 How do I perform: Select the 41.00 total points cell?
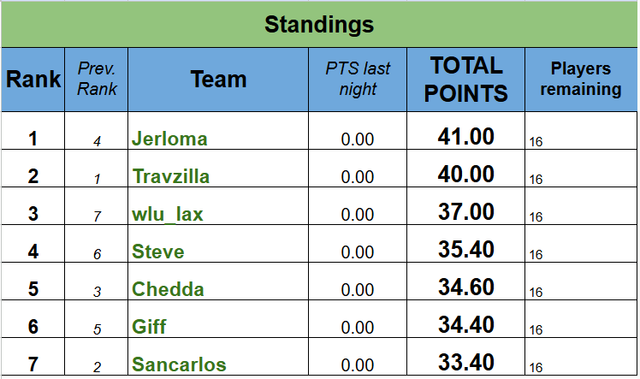[x=466, y=131]
